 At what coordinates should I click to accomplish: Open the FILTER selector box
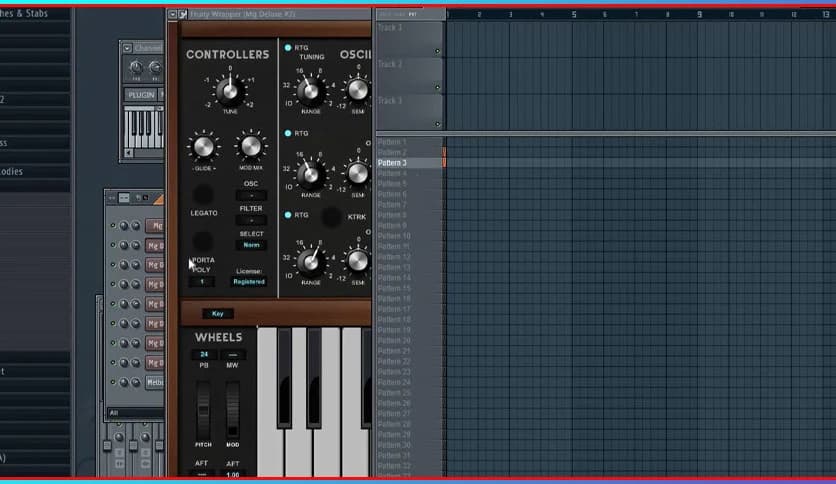251,220
